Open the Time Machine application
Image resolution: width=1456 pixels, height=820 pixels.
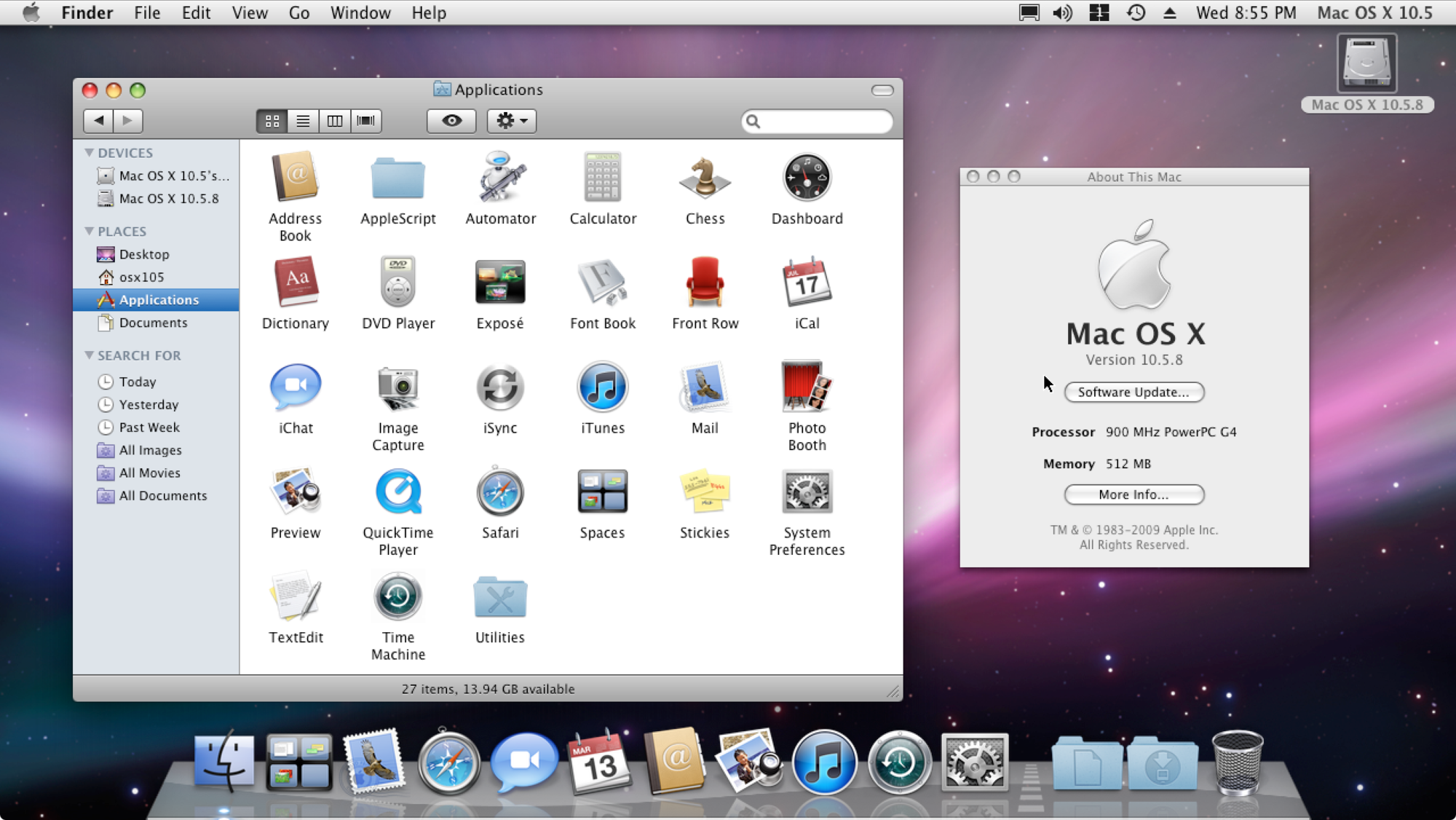coord(398,597)
